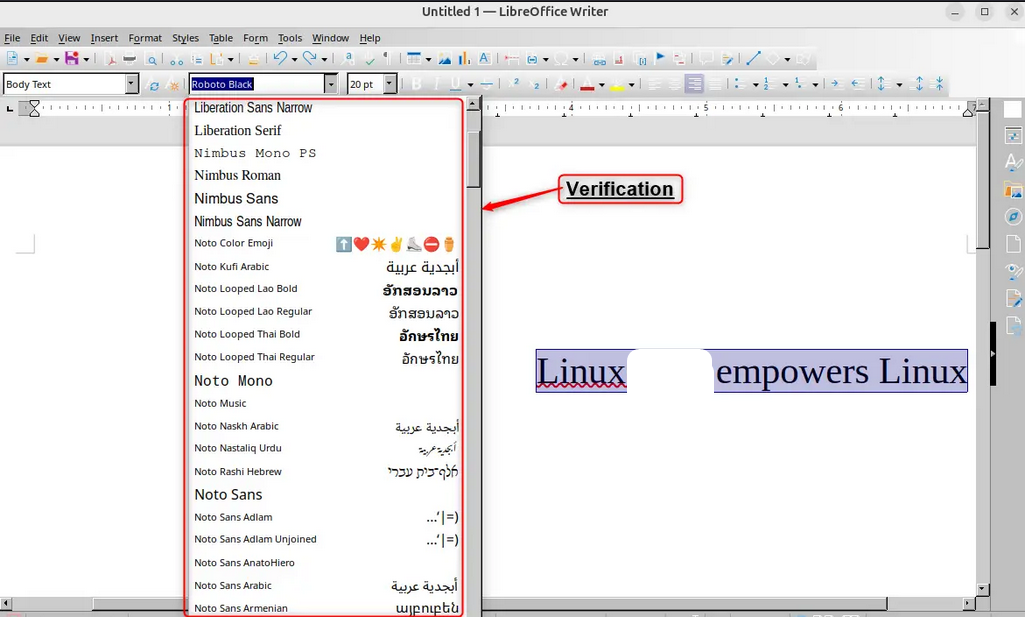Screen dimensions: 1025x617
Task: Toggle bold formatting on selected text
Action: click(x=418, y=83)
